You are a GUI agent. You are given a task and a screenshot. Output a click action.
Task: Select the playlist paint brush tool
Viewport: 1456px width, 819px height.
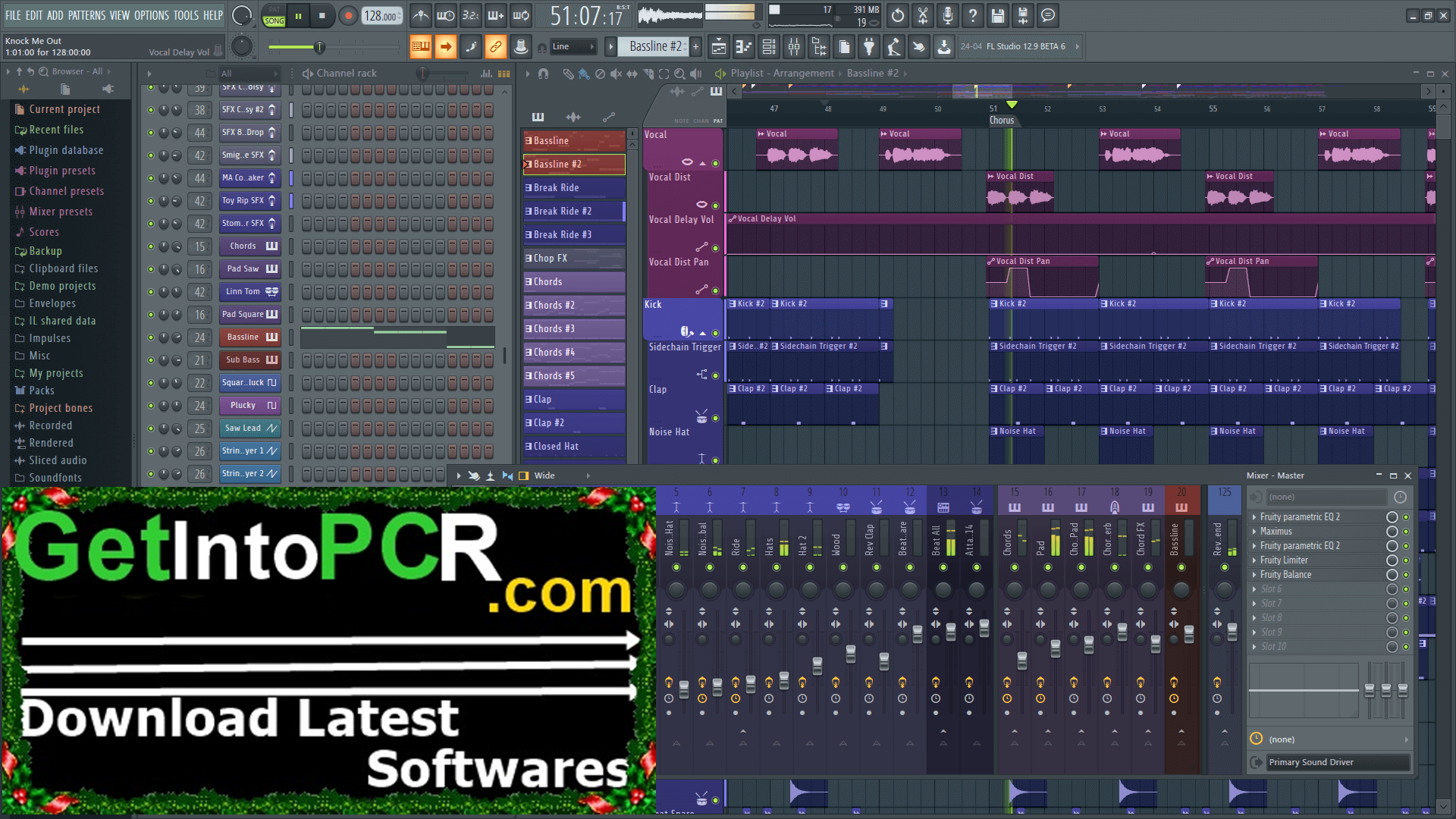(584, 74)
